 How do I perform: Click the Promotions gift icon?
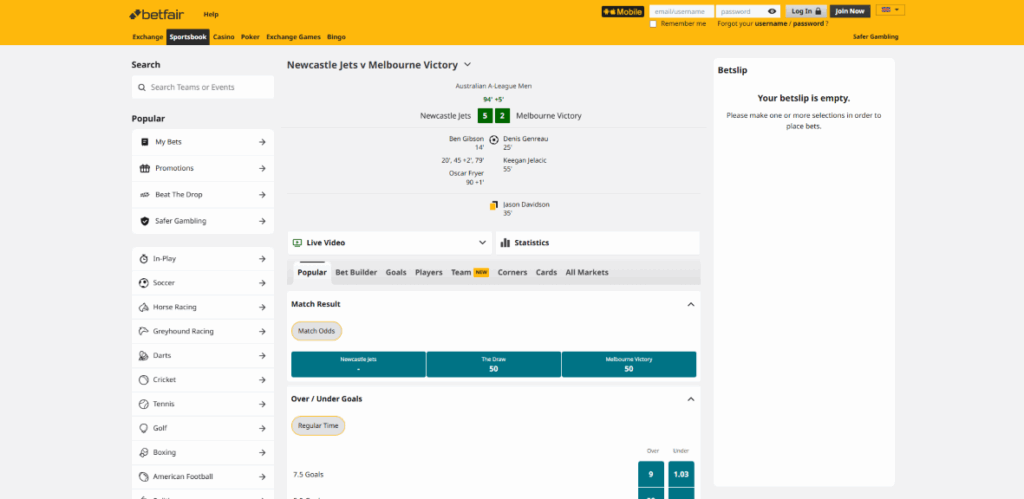pyautogui.click(x=144, y=169)
